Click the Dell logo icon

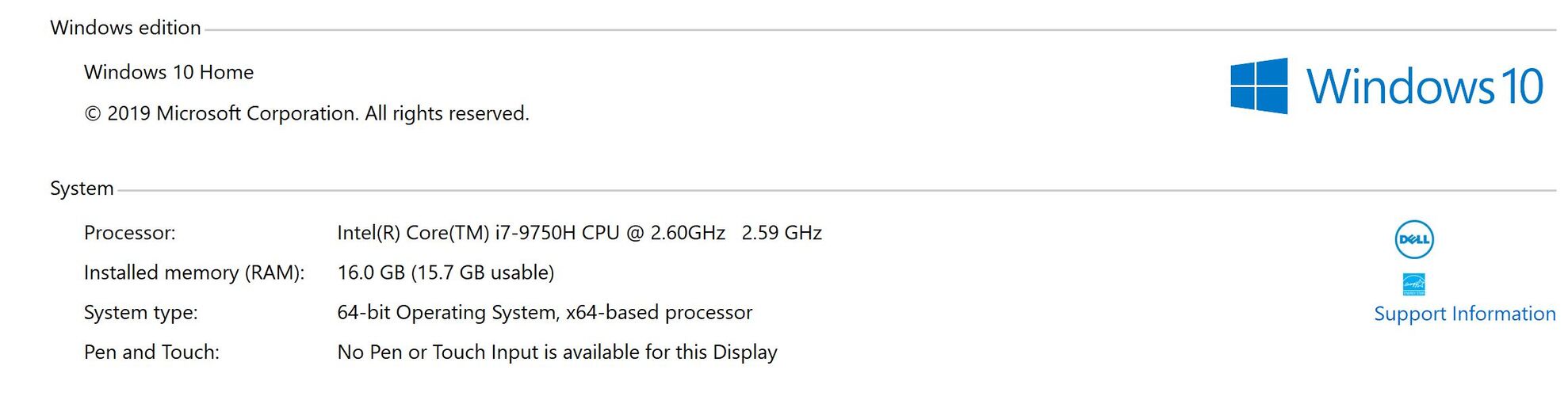pyautogui.click(x=1413, y=239)
